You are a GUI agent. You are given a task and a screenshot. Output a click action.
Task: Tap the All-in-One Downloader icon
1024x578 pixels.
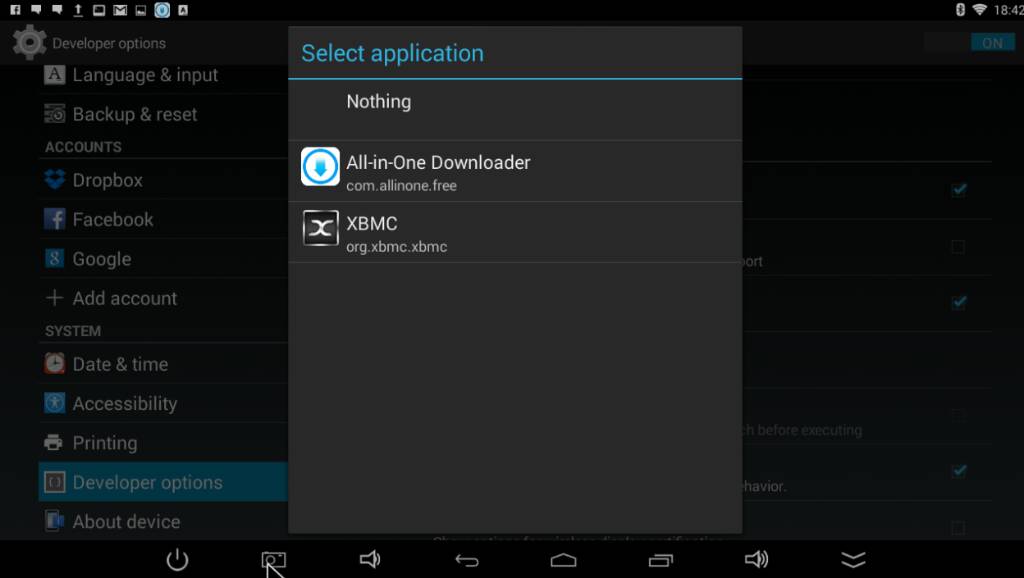point(320,167)
